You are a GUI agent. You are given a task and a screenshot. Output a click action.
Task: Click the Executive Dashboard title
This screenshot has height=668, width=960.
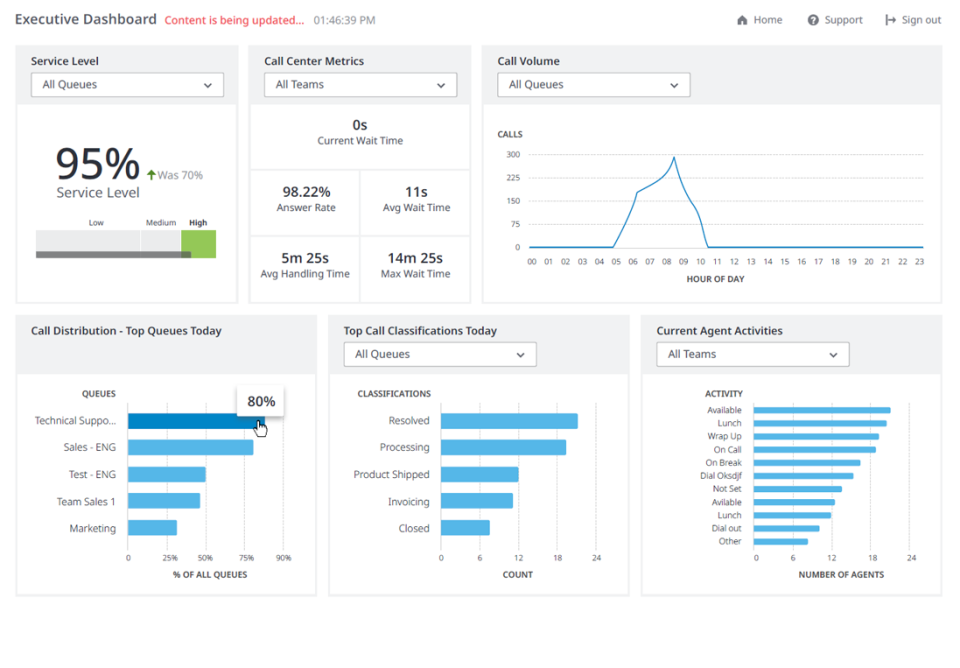[x=85, y=19]
